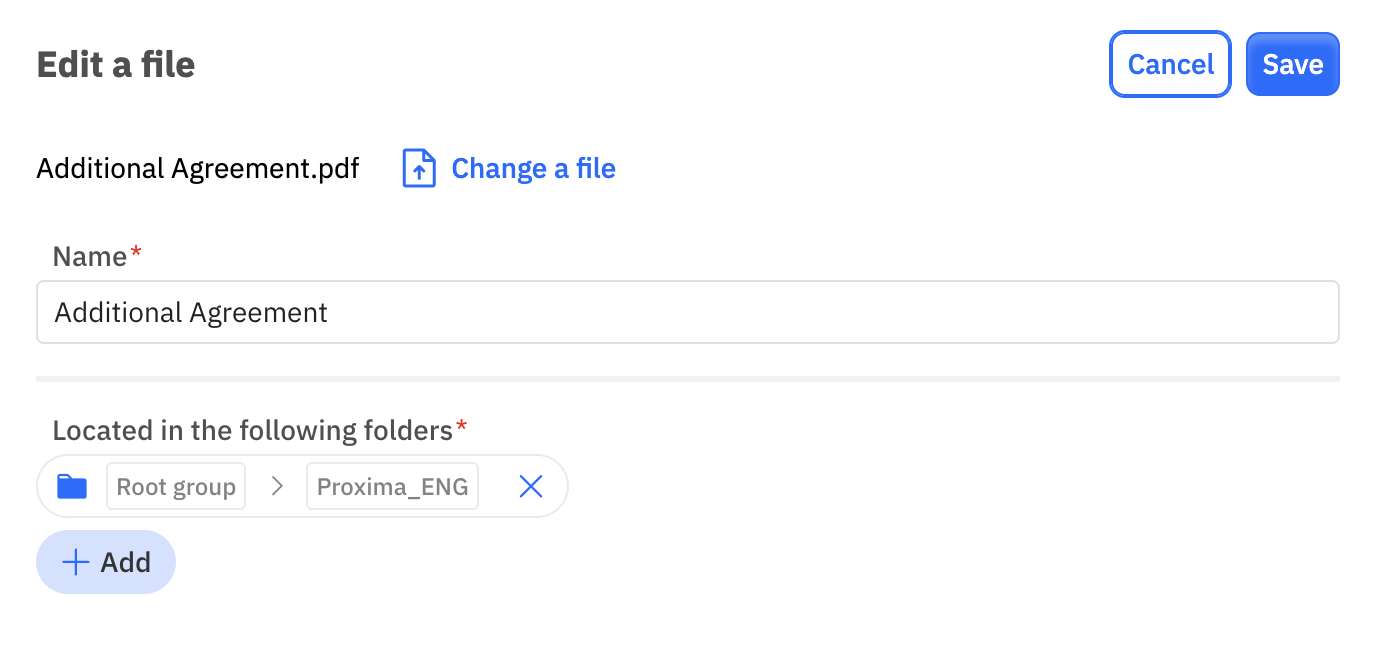Image resolution: width=1376 pixels, height=650 pixels.
Task: Click the red asterisk after following folders
Action: coord(462,427)
